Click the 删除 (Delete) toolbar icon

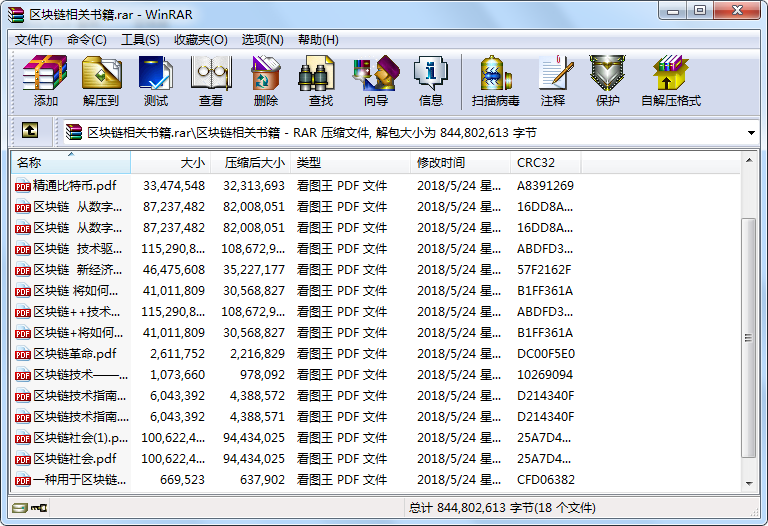pos(265,73)
